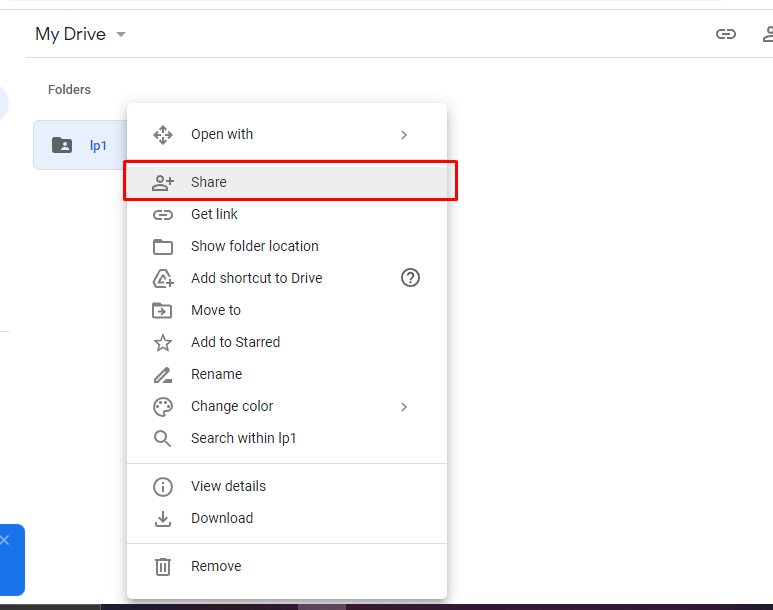Expand the Open with submenu arrow

click(x=404, y=135)
